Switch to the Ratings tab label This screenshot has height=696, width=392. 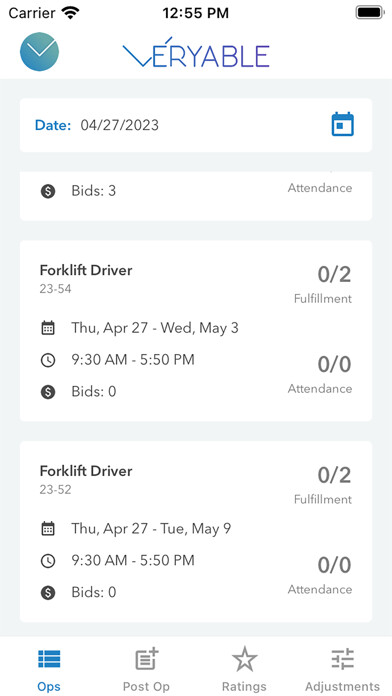click(x=244, y=686)
